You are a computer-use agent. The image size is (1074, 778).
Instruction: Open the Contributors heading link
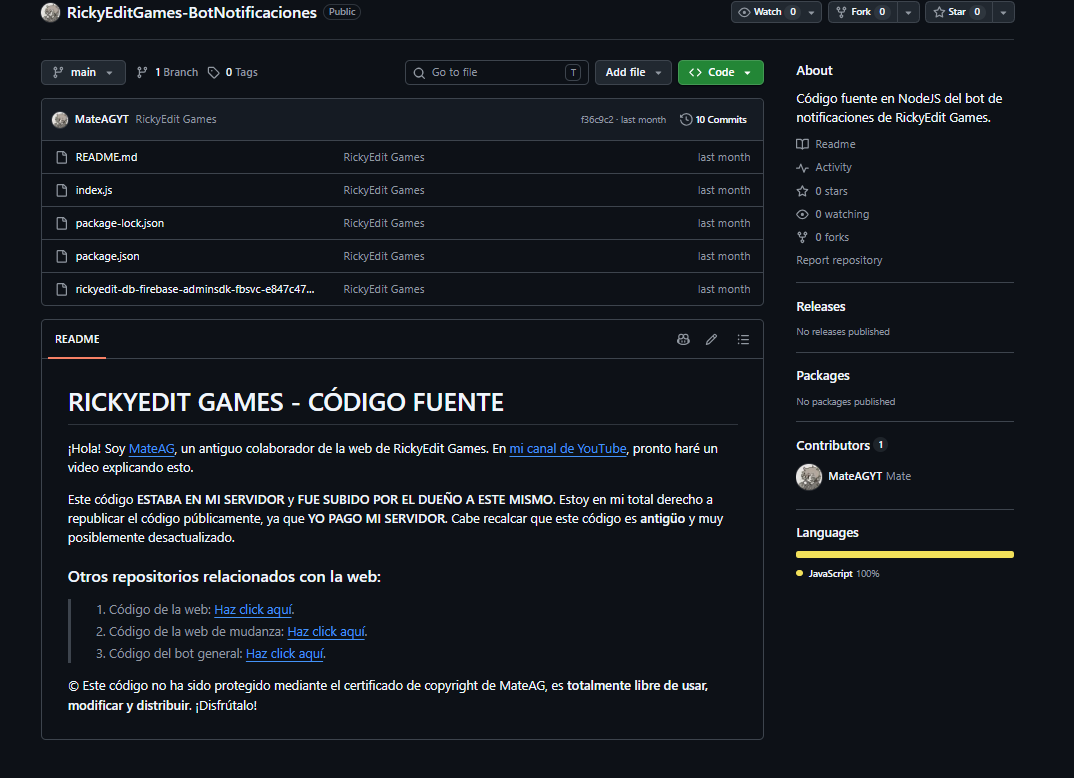click(841, 446)
